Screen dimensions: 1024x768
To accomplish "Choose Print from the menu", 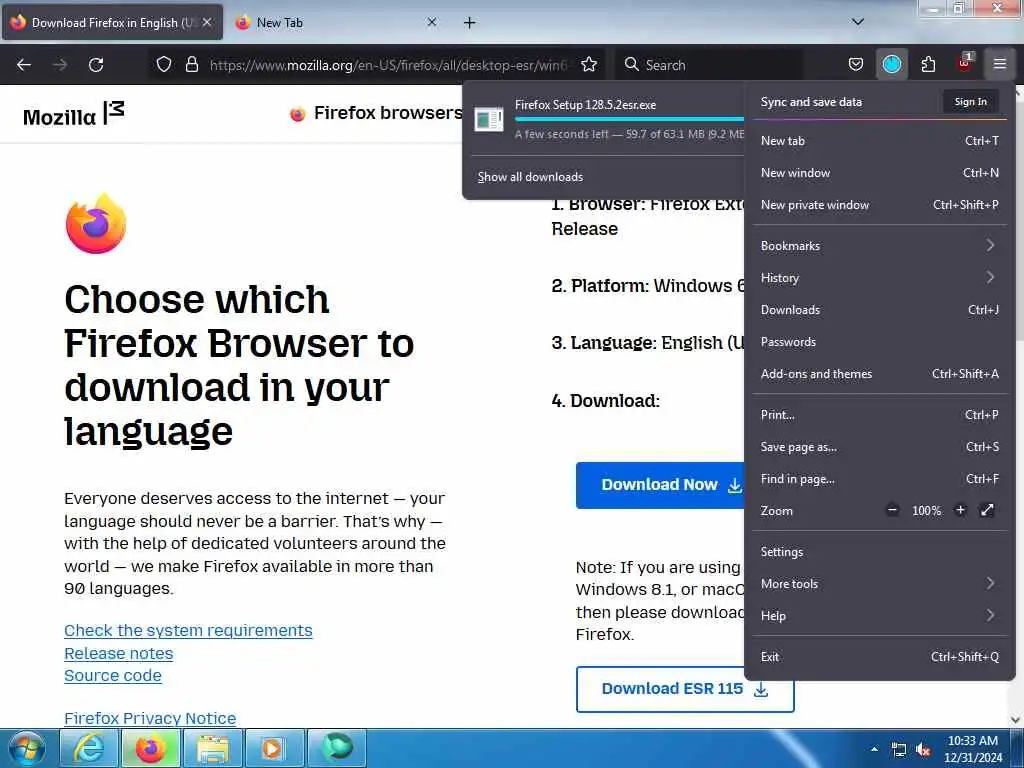I will [x=880, y=415].
